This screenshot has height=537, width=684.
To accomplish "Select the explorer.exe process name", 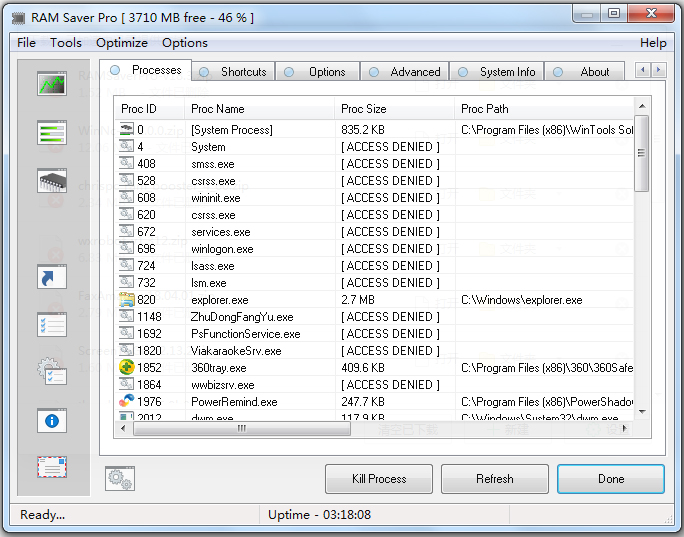I will tap(220, 300).
